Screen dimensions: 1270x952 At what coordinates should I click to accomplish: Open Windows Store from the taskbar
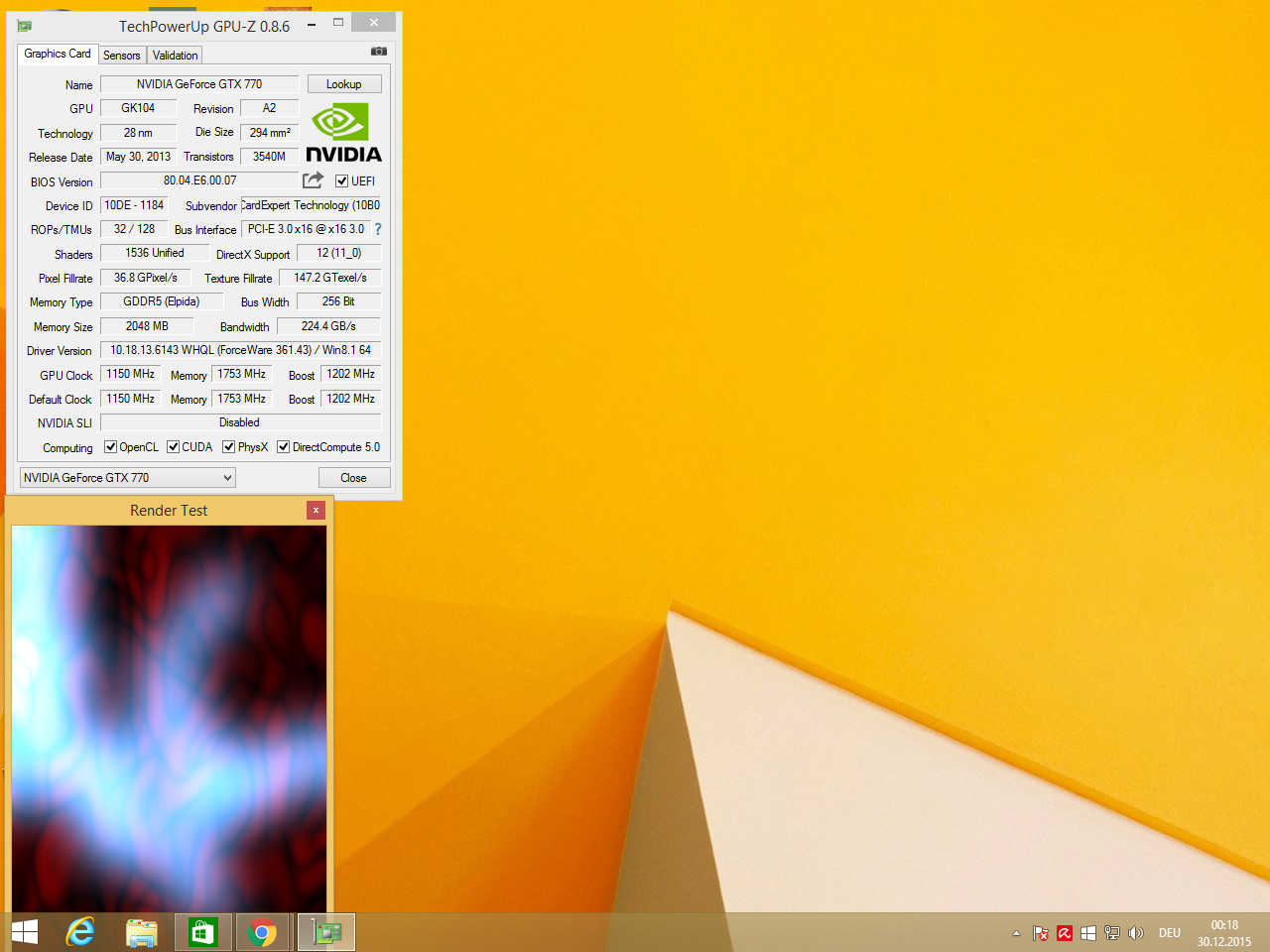coord(203,932)
